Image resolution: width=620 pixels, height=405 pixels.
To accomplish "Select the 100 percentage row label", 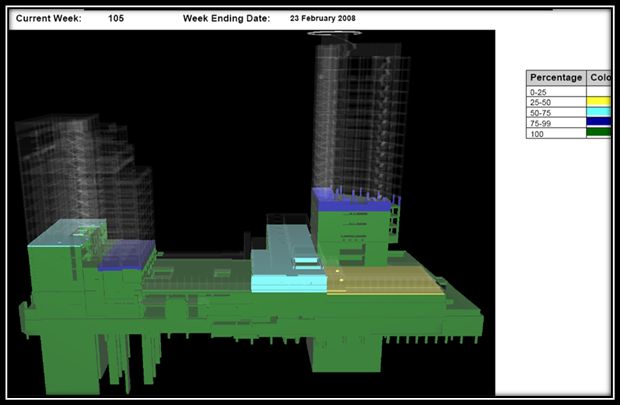I will click(537, 131).
